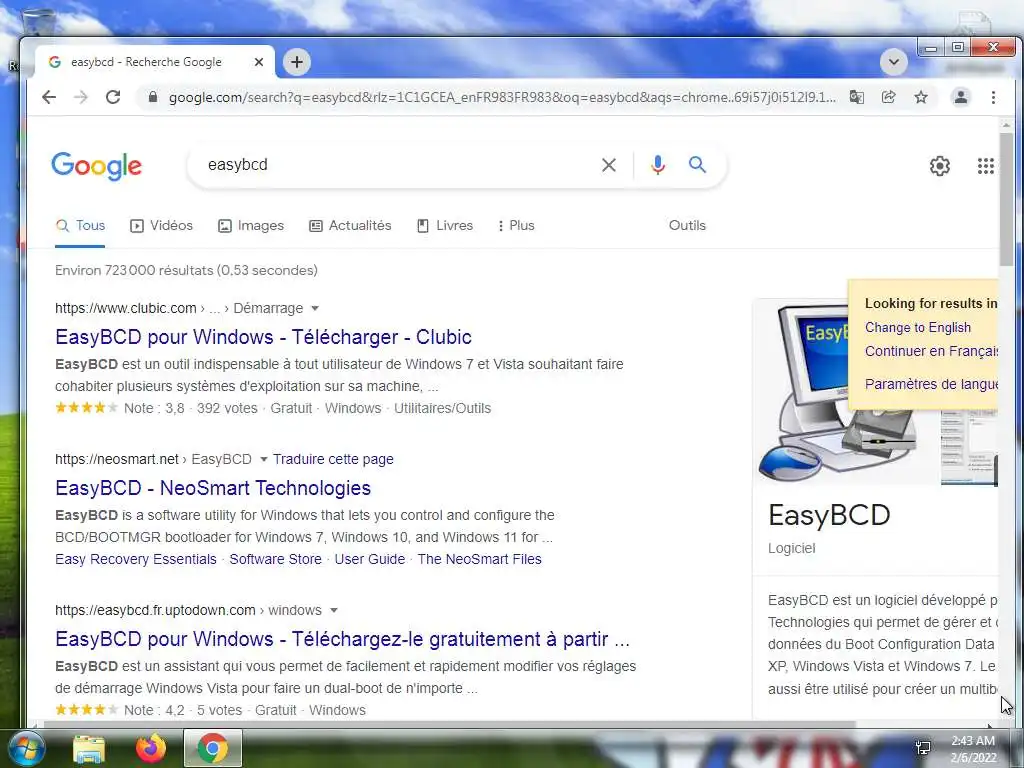Image resolution: width=1024 pixels, height=768 pixels.
Task: Open EasyBCD pour Windows Clubic result
Action: [x=263, y=337]
